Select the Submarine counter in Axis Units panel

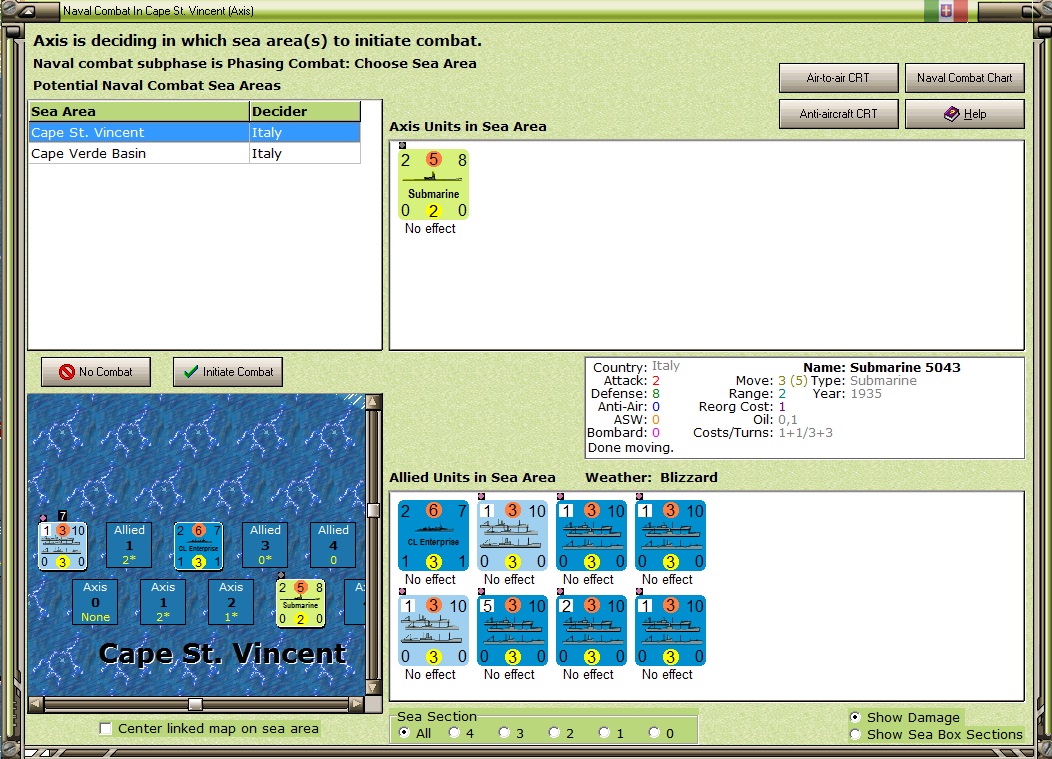(x=433, y=185)
